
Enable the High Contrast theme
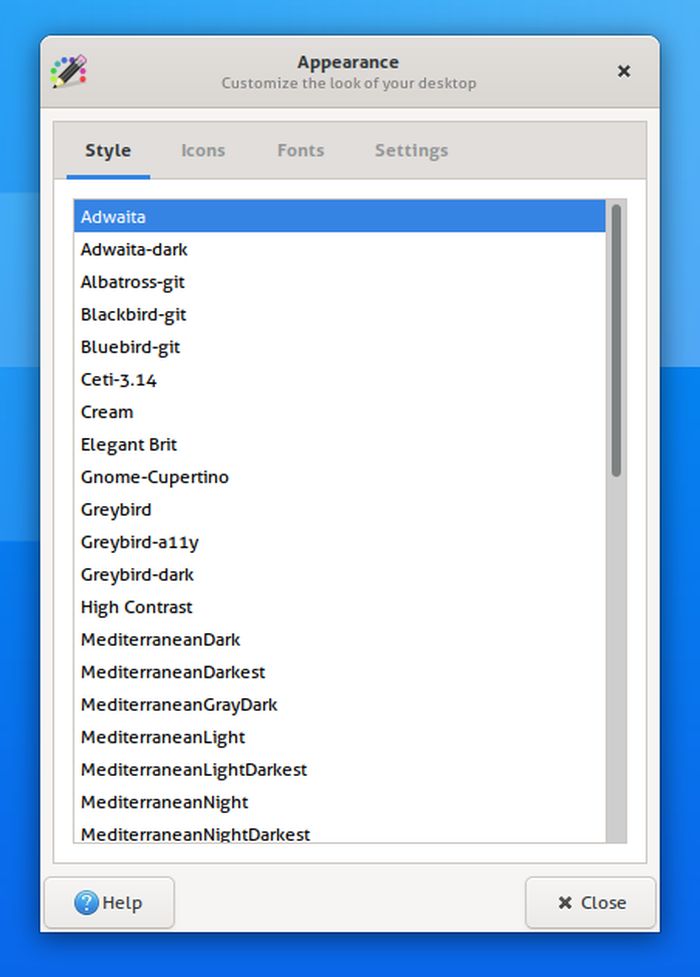[x=136, y=607]
